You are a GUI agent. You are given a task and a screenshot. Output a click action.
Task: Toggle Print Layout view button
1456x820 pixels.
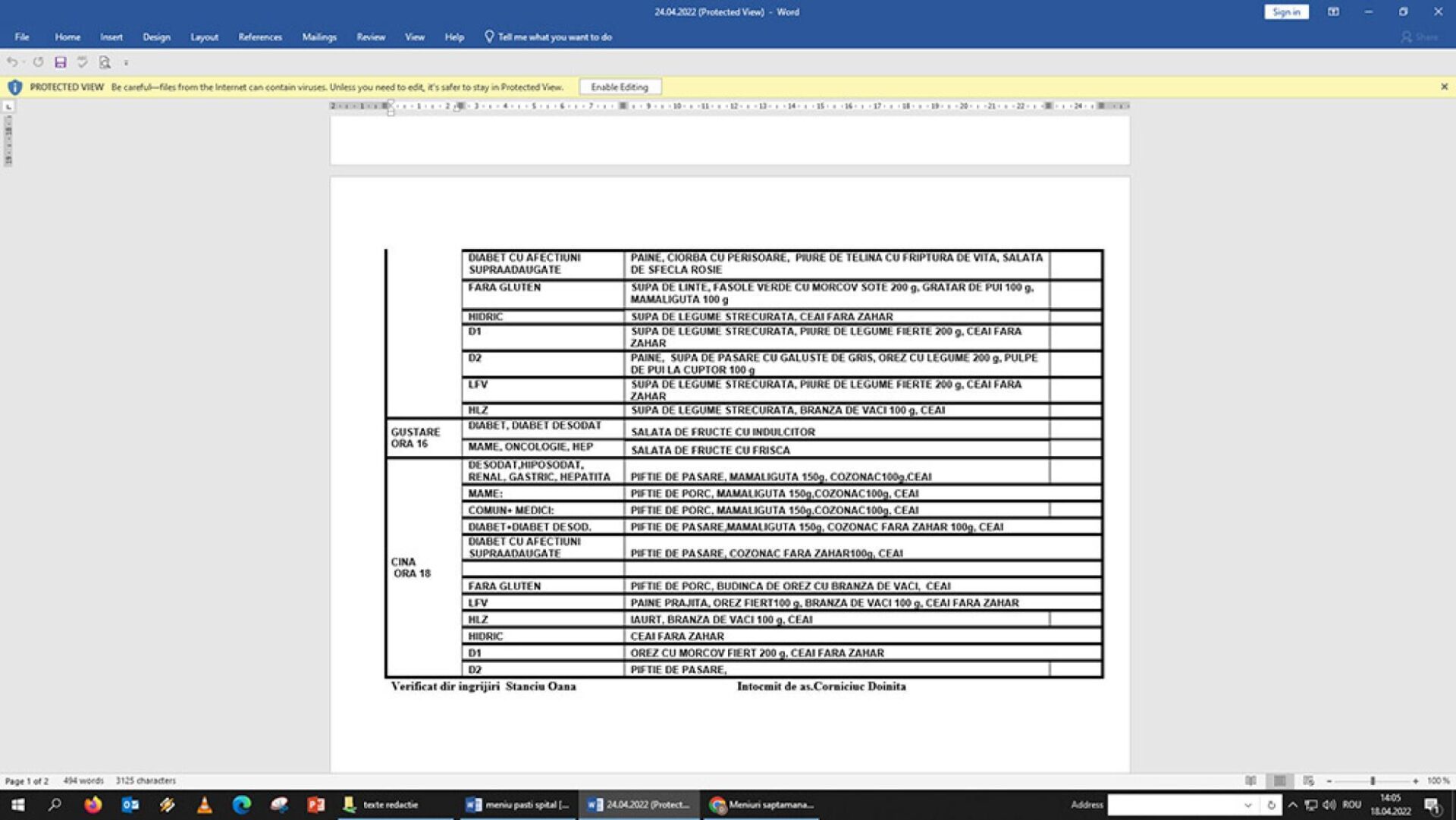pos(1279,781)
